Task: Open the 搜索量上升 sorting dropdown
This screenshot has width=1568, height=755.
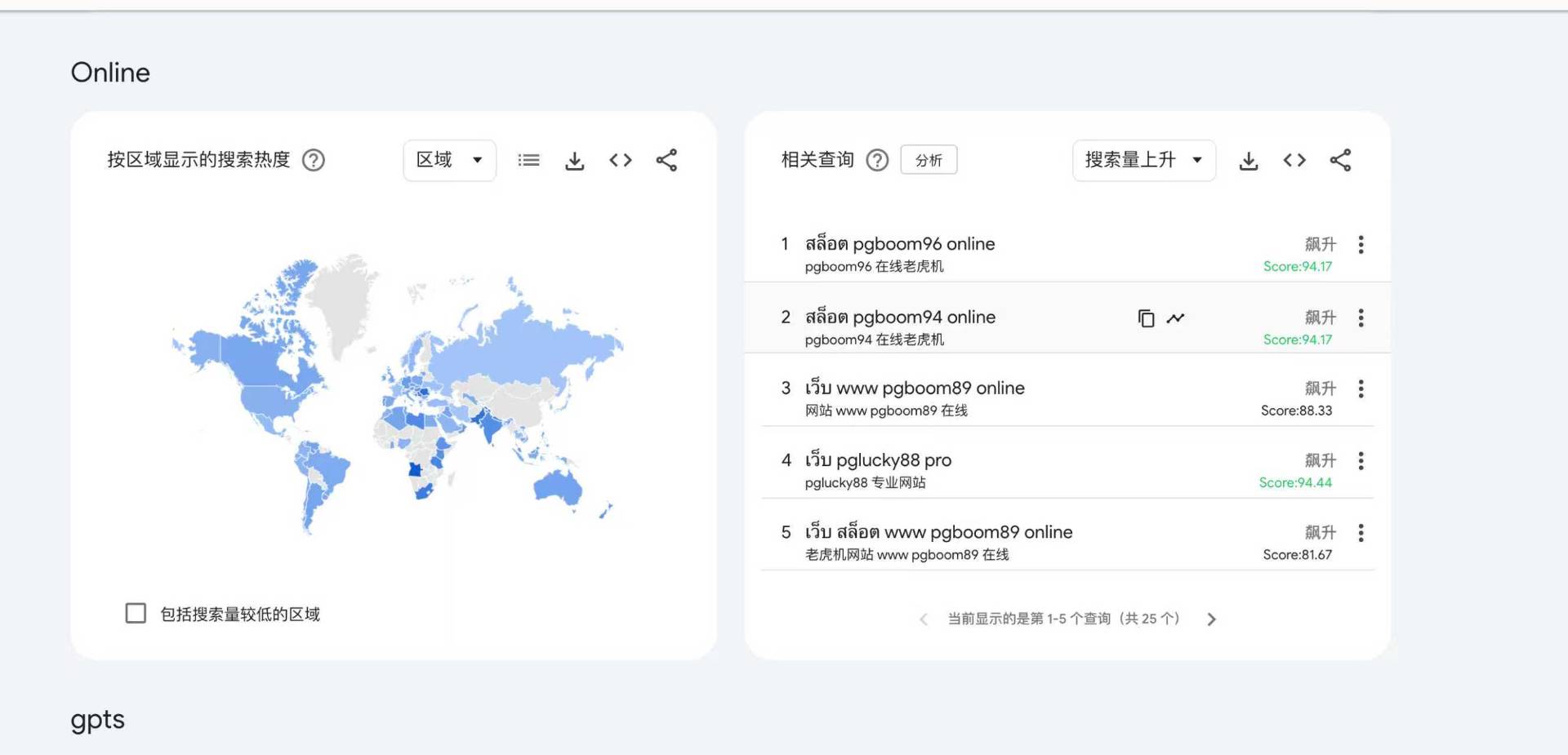Action: (1143, 160)
